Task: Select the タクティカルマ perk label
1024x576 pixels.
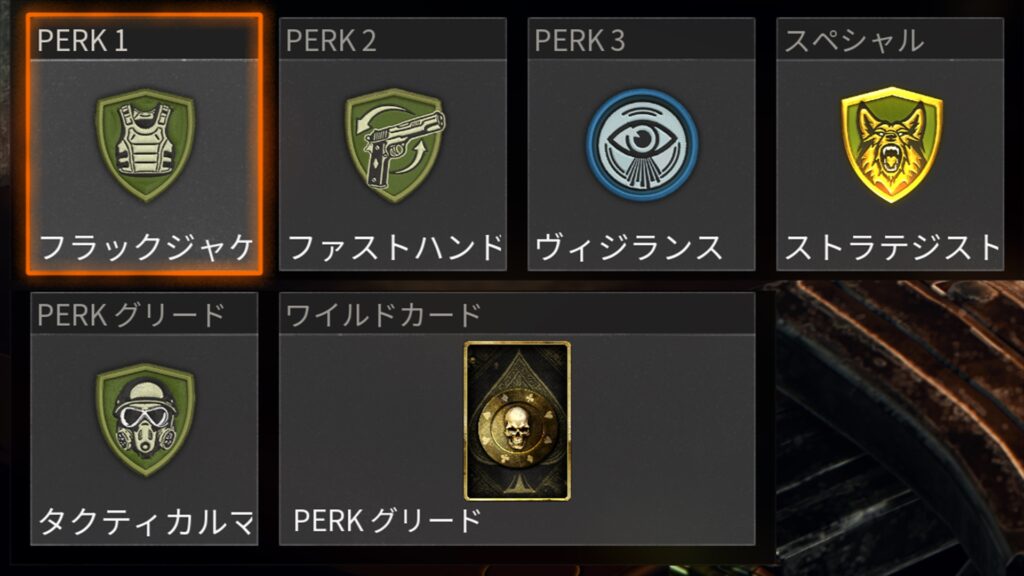Action: point(146,522)
